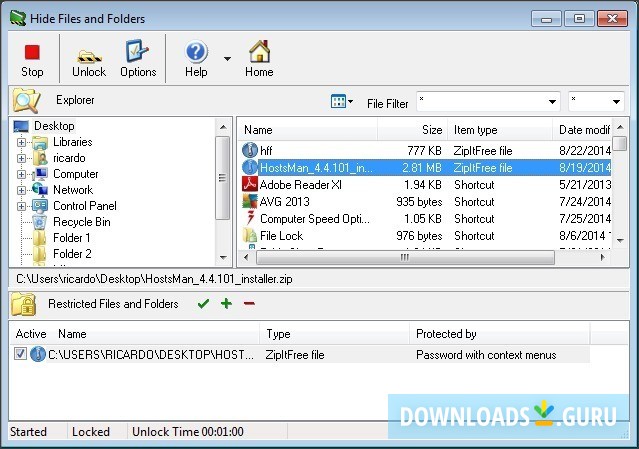
Task: Select the Network icon in tree
Action: [x=40, y=190]
